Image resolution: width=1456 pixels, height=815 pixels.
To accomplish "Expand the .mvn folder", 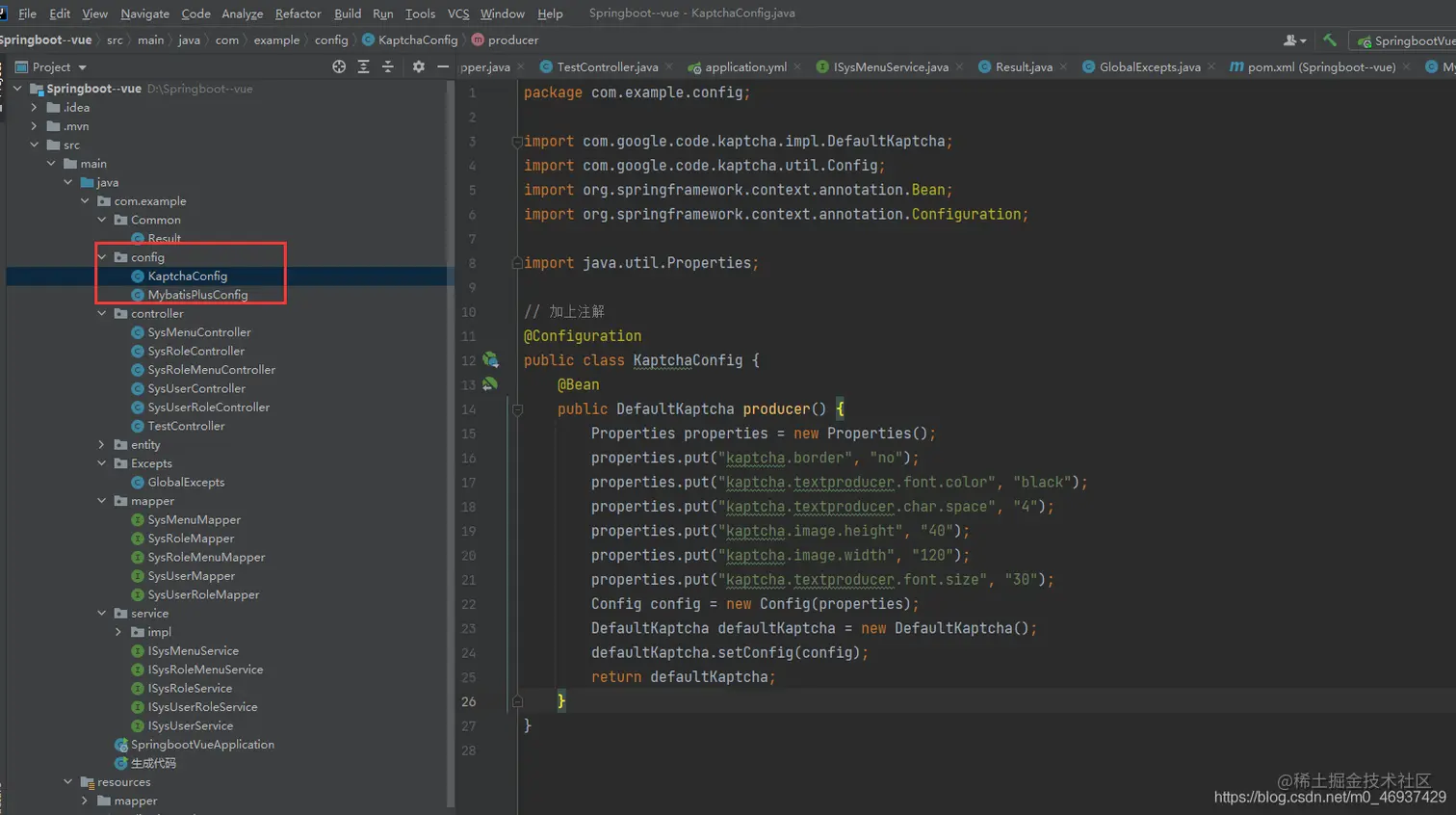I will point(34,126).
